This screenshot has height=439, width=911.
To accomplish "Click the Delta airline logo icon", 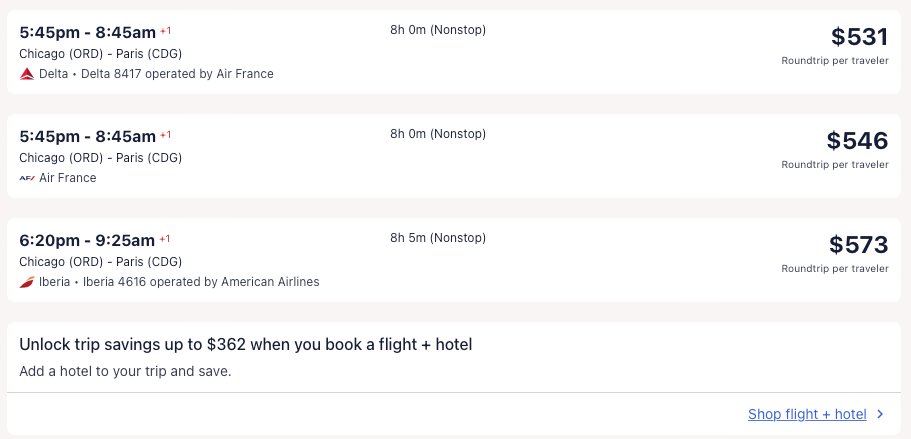I will [x=27, y=74].
